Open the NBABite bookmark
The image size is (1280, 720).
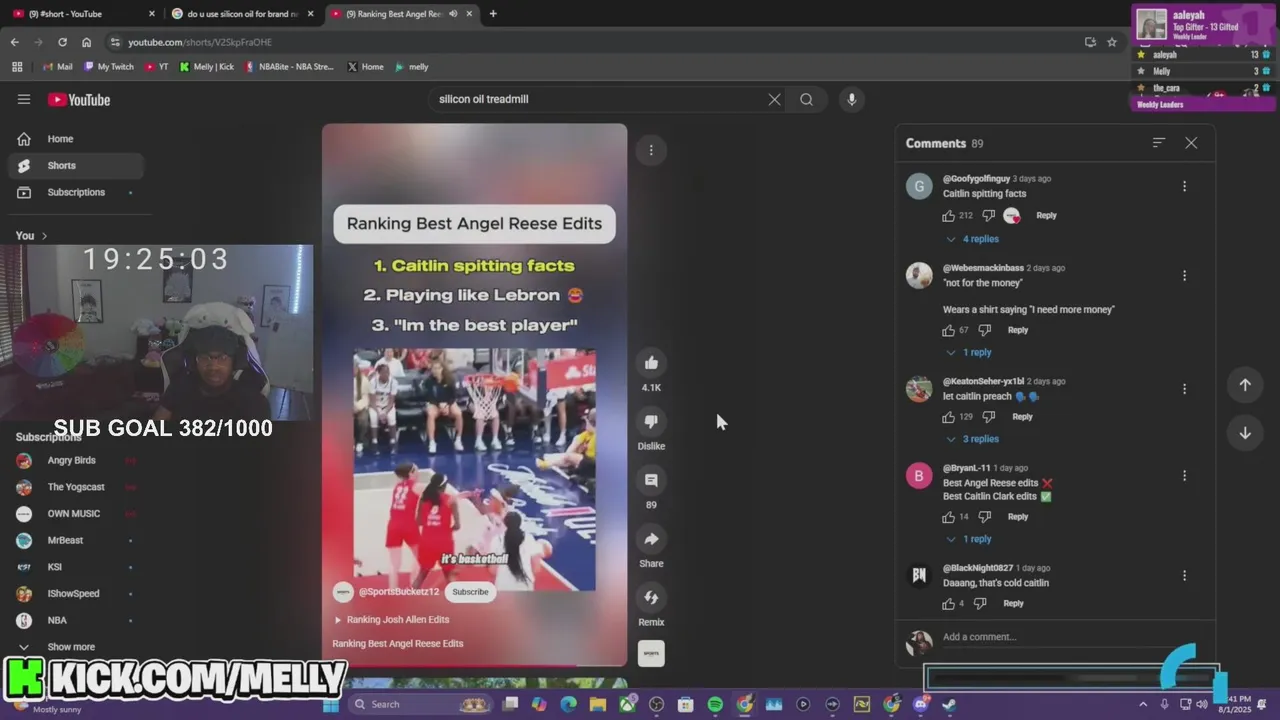pos(290,67)
